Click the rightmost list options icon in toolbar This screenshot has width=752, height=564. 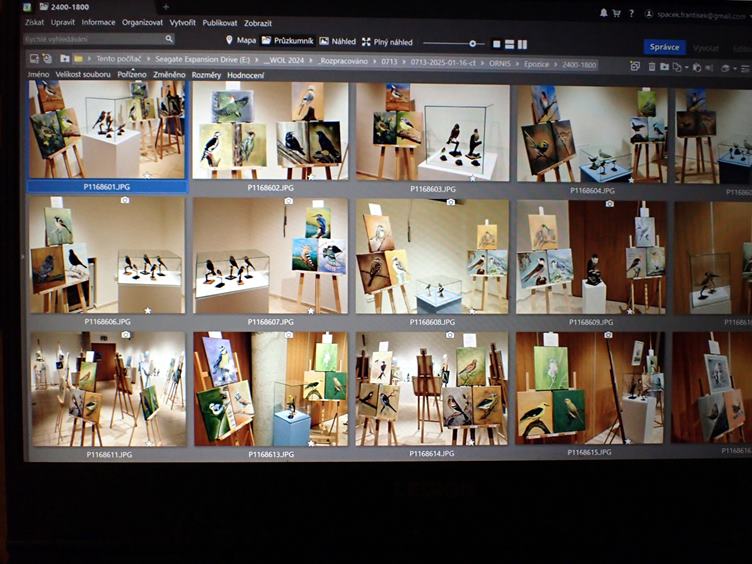[x=746, y=69]
